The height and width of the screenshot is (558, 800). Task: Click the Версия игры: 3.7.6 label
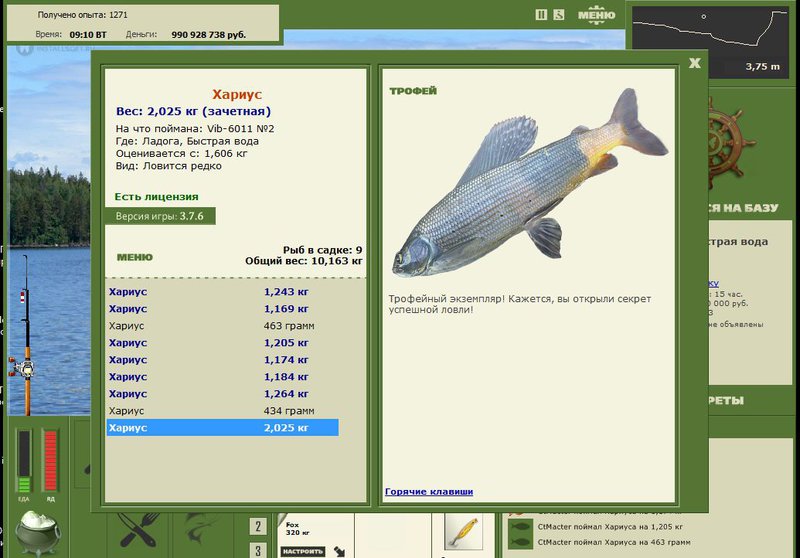pos(160,216)
